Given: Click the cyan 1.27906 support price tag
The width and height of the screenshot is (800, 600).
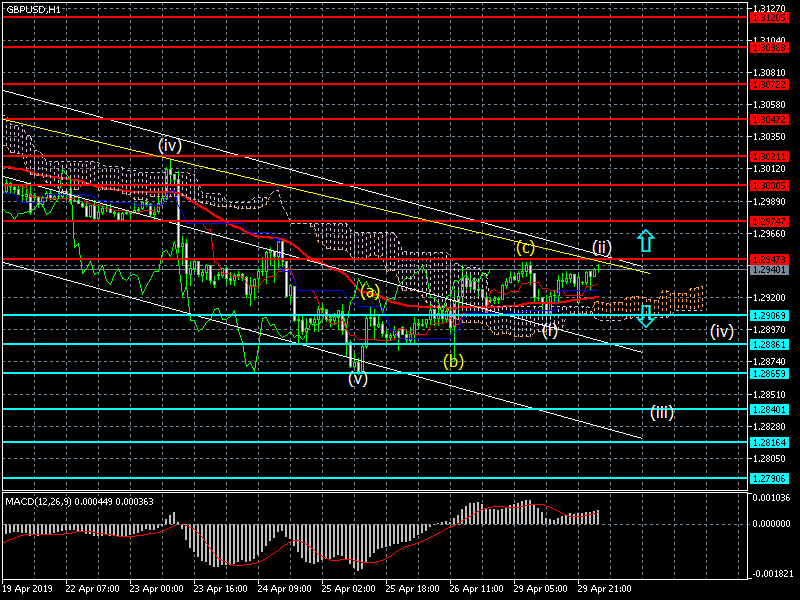Looking at the screenshot, I should tap(770, 479).
